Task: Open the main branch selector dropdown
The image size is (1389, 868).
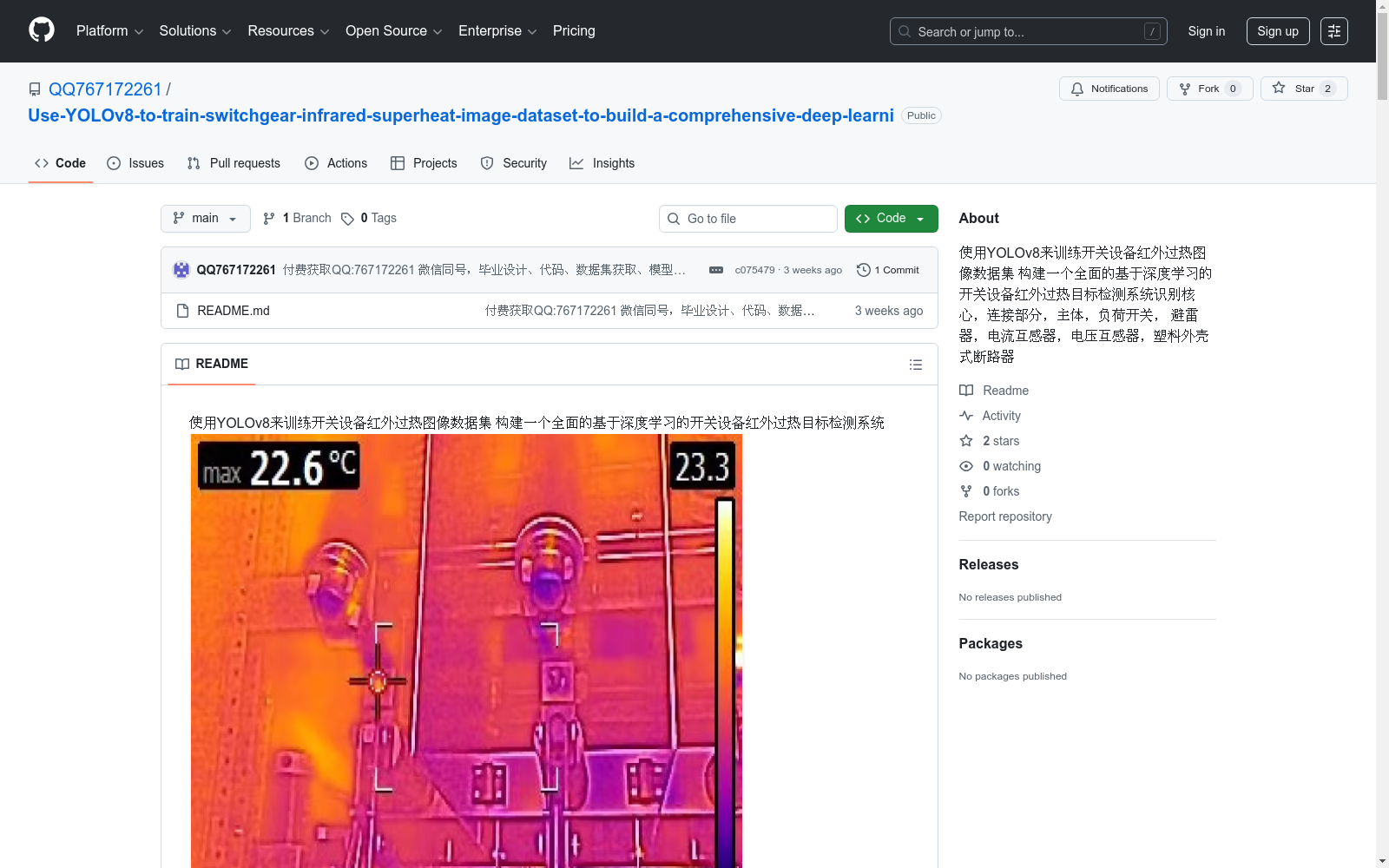Action: click(x=206, y=219)
